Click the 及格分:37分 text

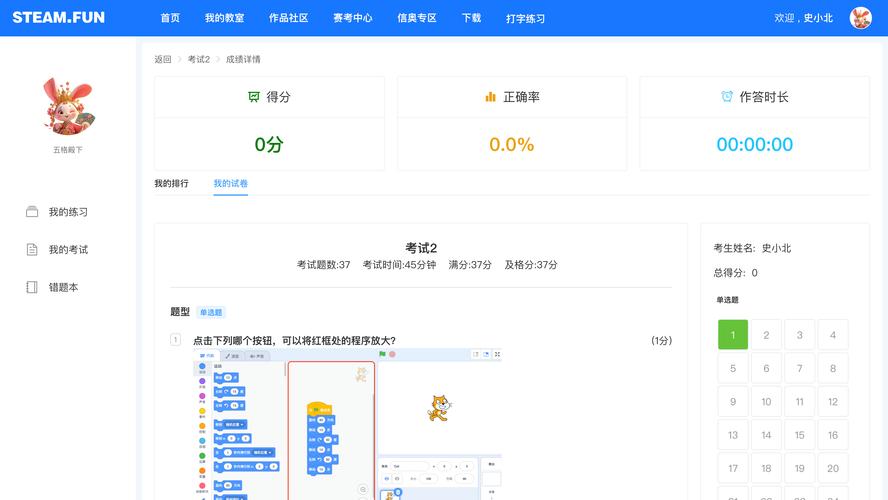tap(531, 264)
